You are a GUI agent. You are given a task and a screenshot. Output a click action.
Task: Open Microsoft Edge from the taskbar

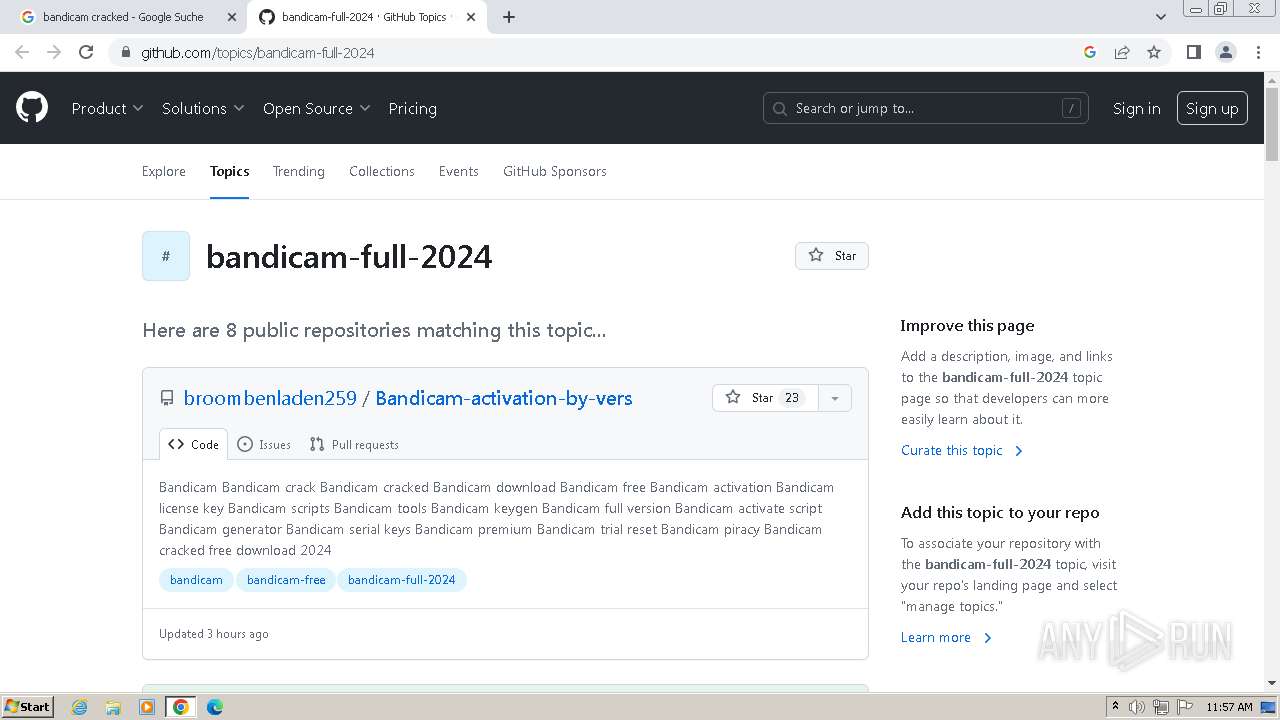(214, 707)
